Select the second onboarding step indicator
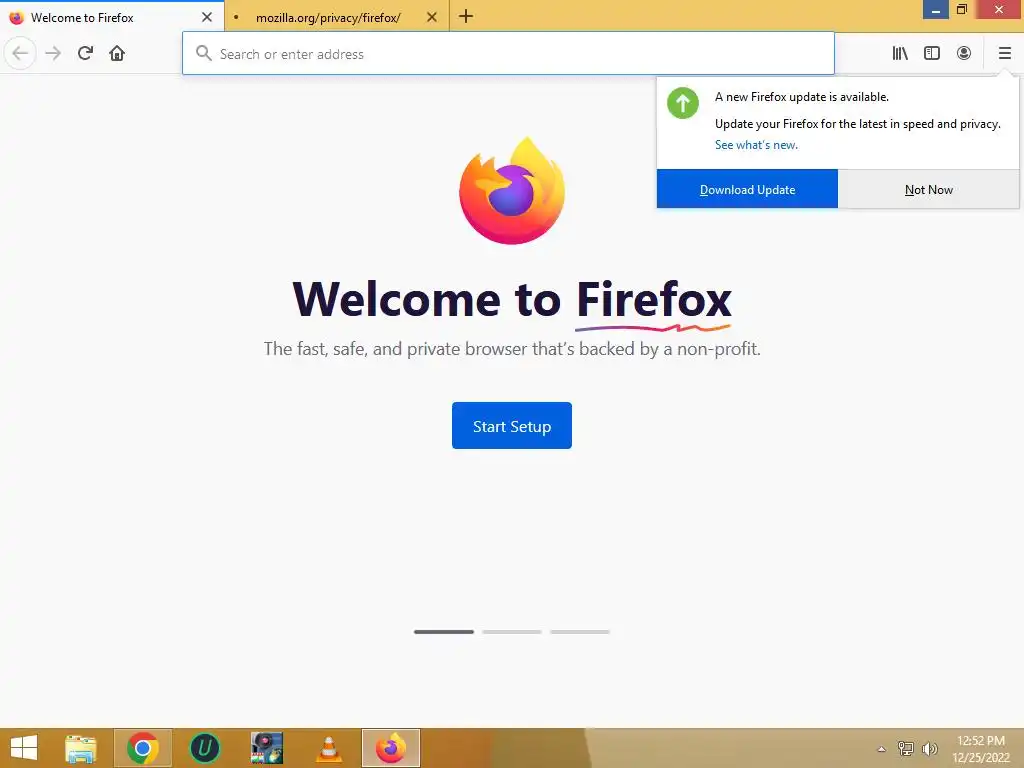Screen dimensions: 1024x768 pos(512,632)
